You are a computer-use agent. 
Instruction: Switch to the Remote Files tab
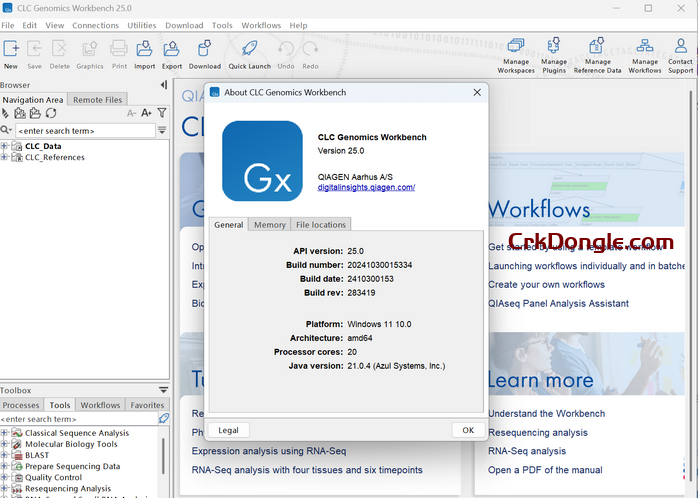click(97, 100)
